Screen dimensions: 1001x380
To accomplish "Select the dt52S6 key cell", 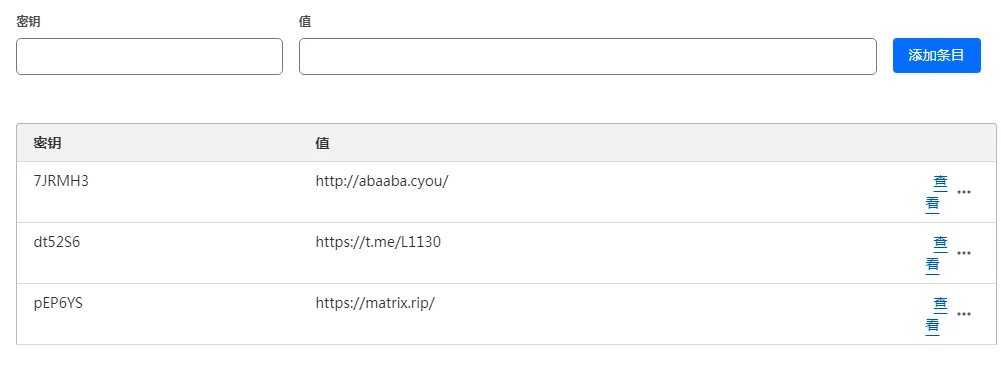I will coord(57,242).
